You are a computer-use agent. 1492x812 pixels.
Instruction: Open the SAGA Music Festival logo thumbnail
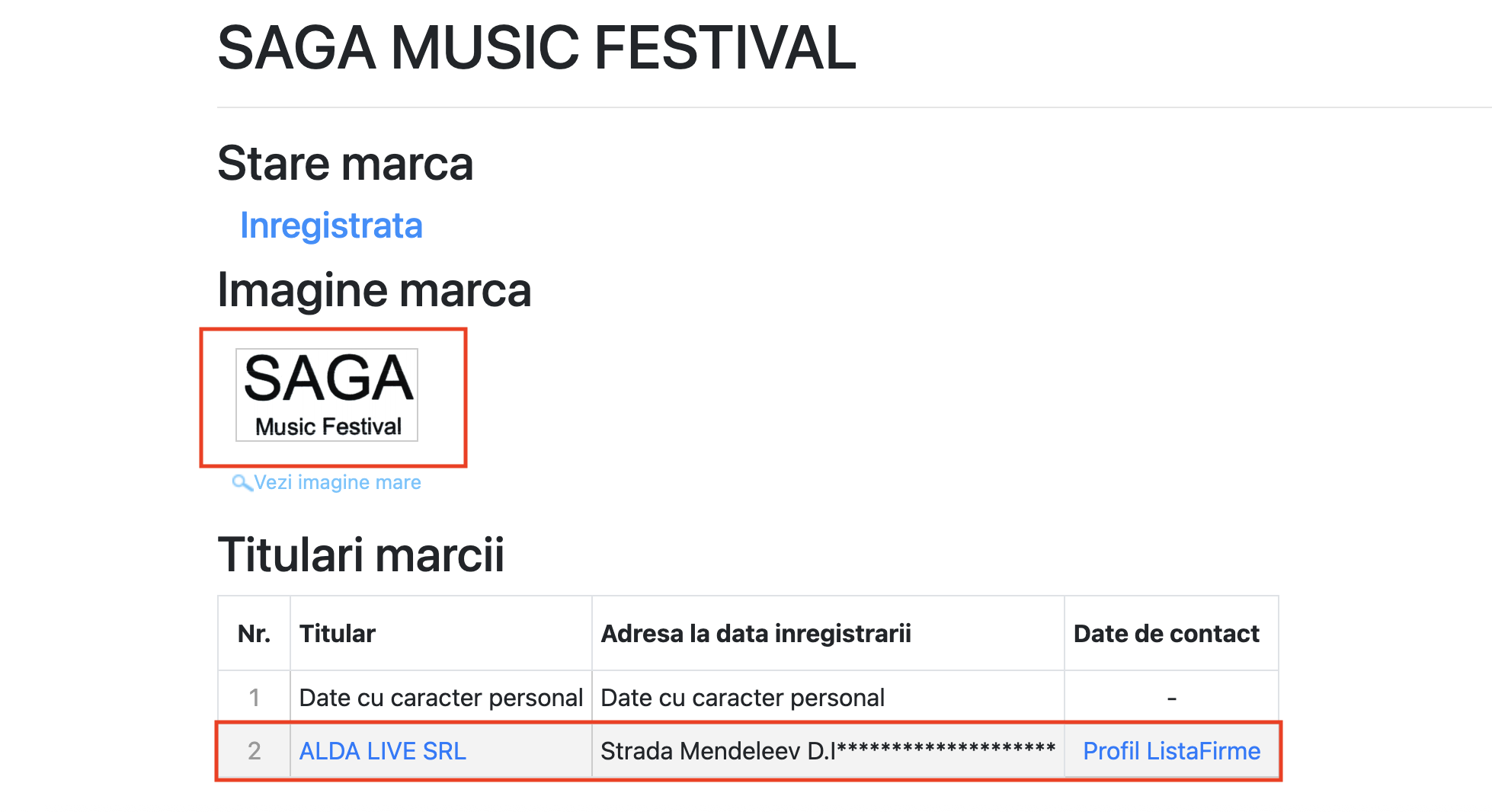(x=327, y=395)
